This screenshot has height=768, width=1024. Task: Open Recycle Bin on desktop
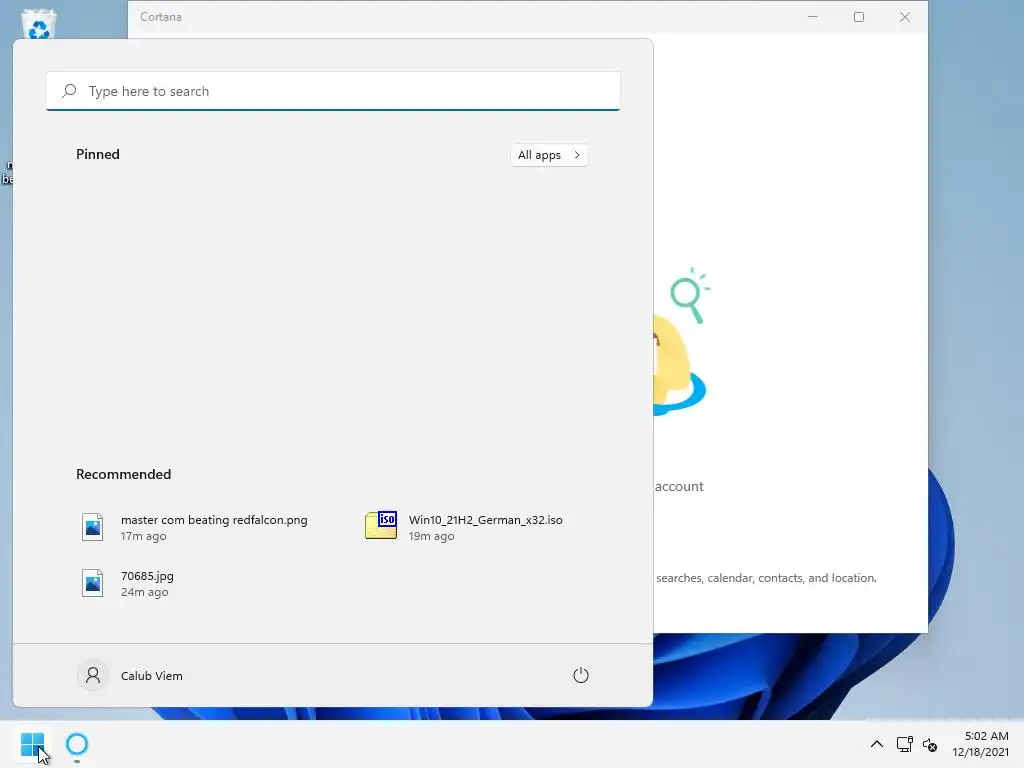(x=39, y=24)
